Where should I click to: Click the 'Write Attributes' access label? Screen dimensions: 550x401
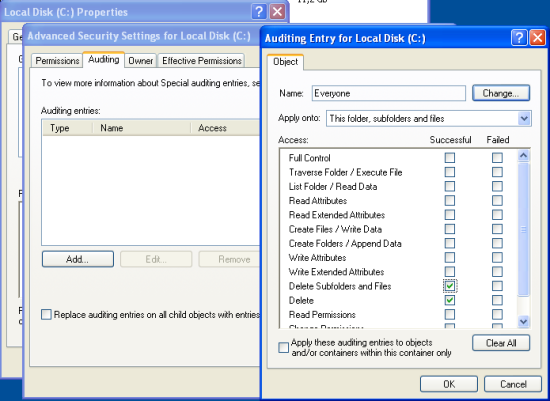[x=317, y=258]
